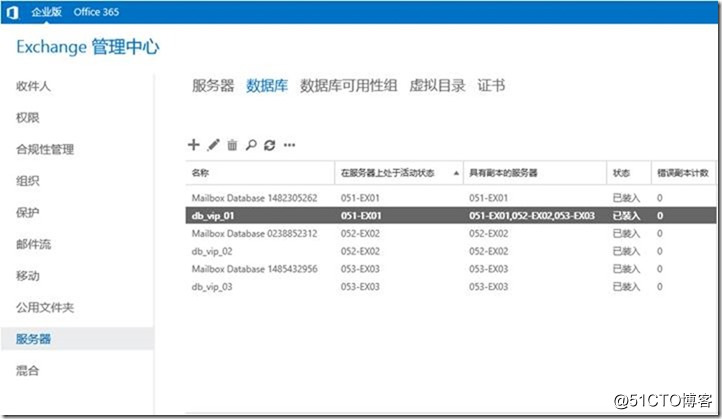Select the 数据库 tab
This screenshot has width=722, height=419.
click(x=267, y=85)
